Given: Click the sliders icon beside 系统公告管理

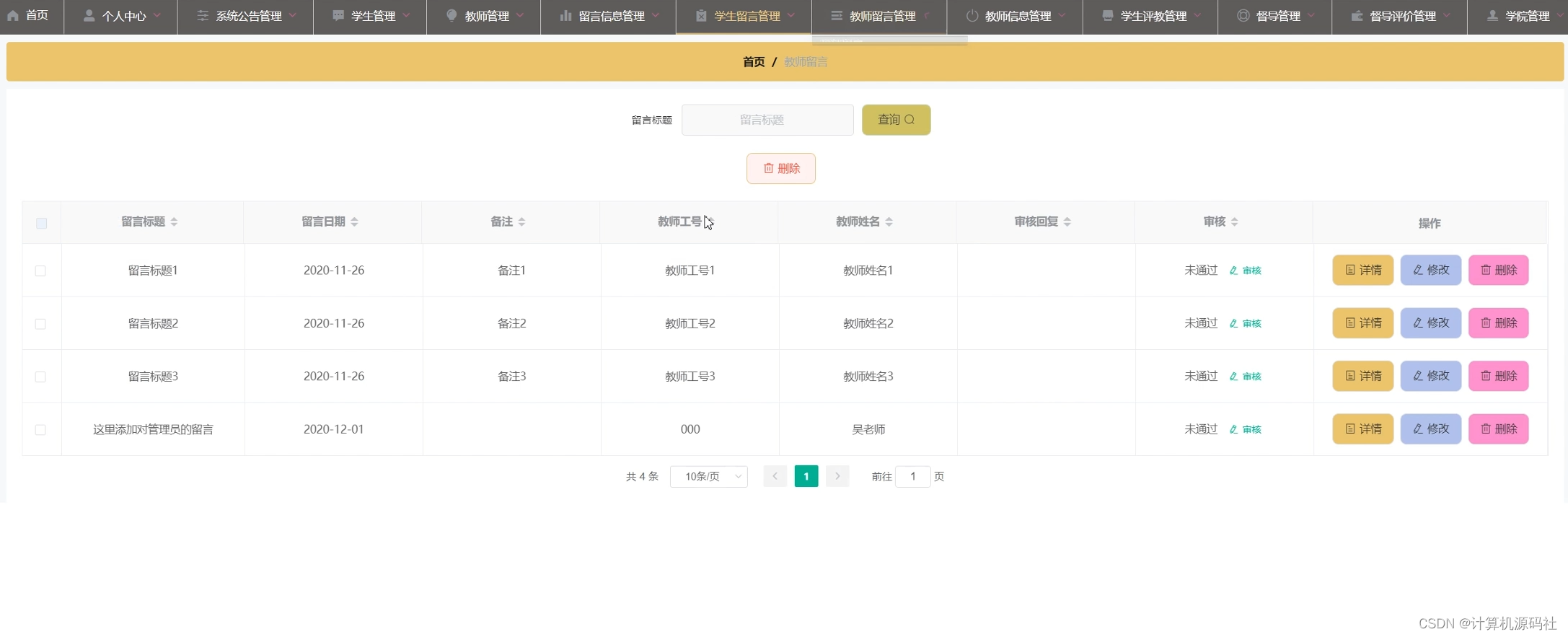Looking at the screenshot, I should coord(203,16).
